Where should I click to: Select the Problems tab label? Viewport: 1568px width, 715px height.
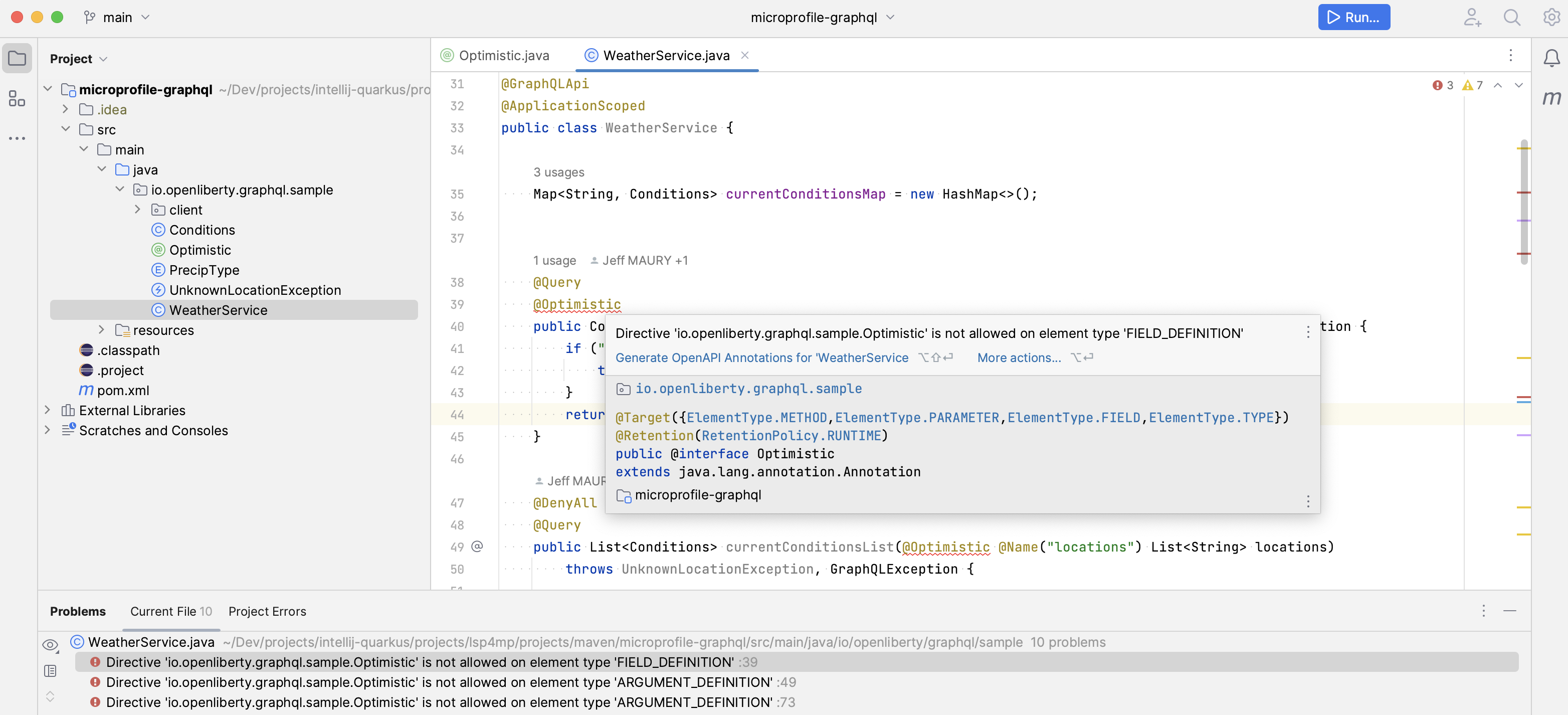[x=77, y=611]
